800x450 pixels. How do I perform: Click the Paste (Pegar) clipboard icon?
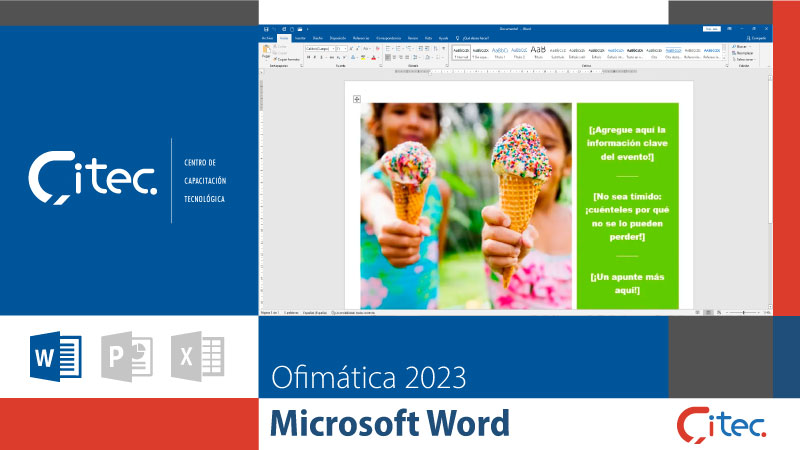point(266,50)
